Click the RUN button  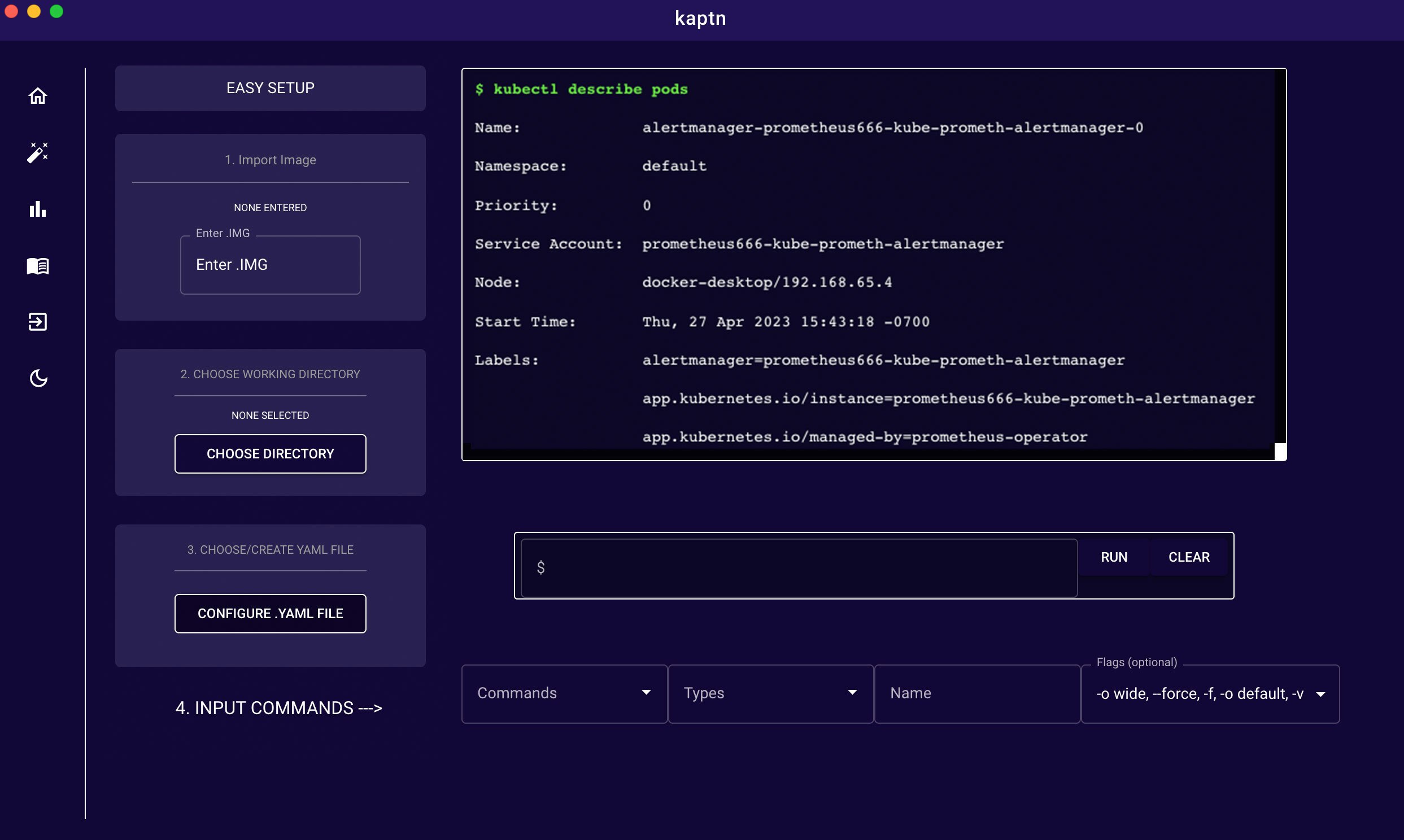(1114, 557)
